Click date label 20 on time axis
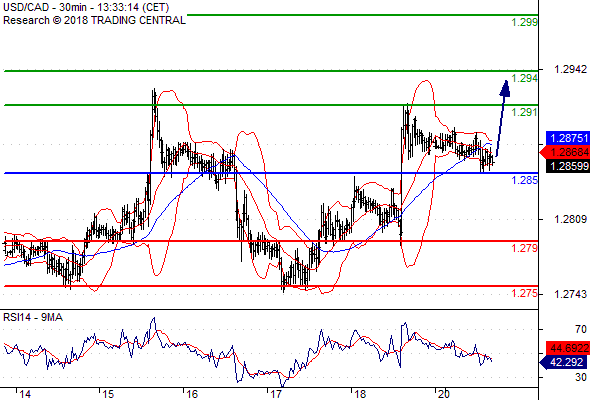Image resolution: width=590 pixels, height=400 pixels. 444,394
